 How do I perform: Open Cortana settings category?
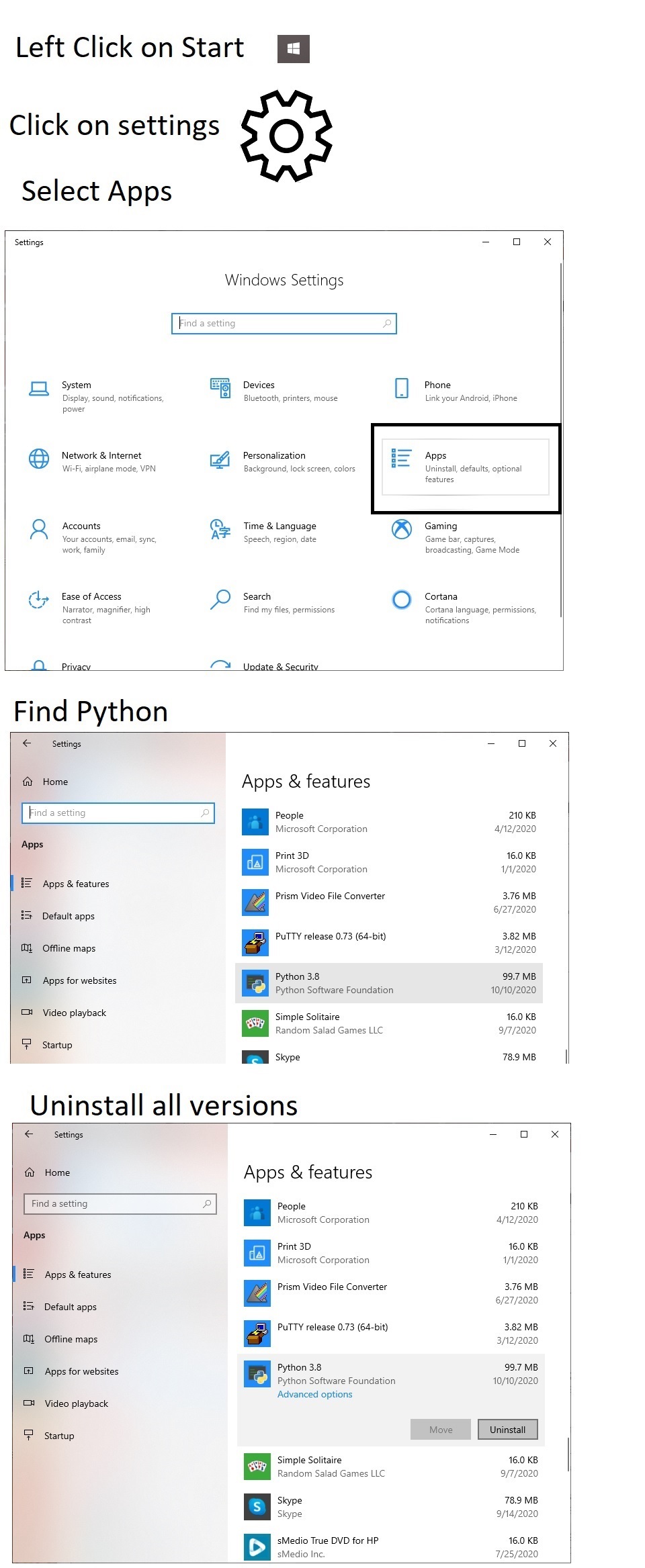(x=440, y=597)
